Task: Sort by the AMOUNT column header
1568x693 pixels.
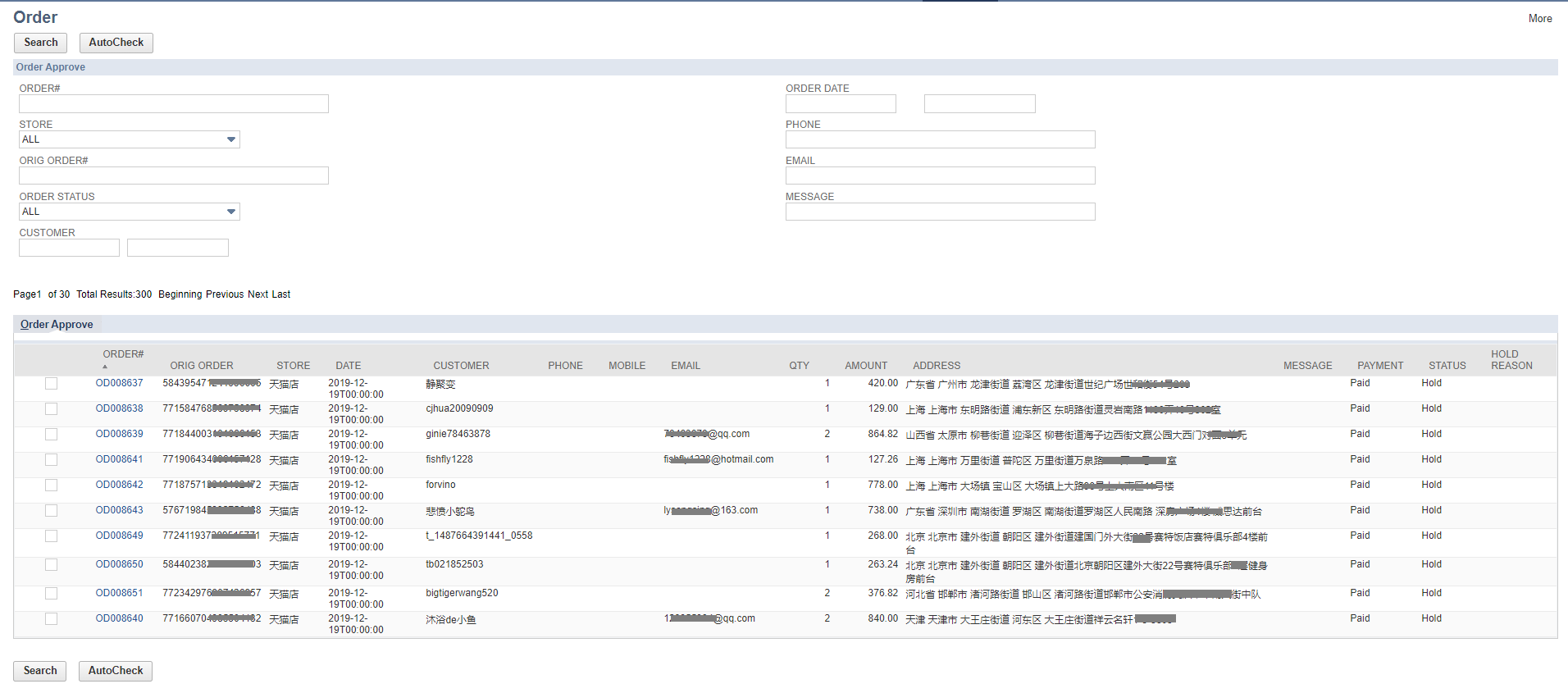Action: 865,366
